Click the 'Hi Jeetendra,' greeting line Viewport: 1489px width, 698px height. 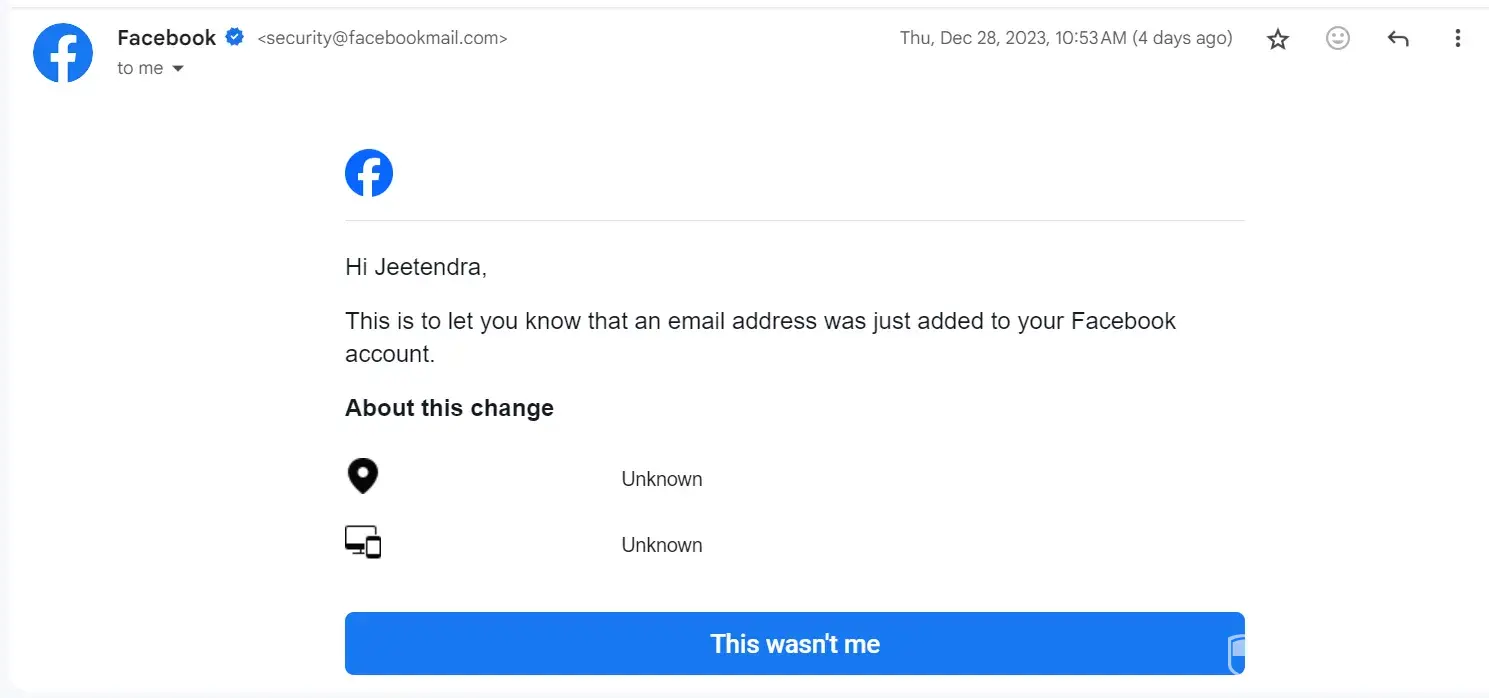(416, 267)
